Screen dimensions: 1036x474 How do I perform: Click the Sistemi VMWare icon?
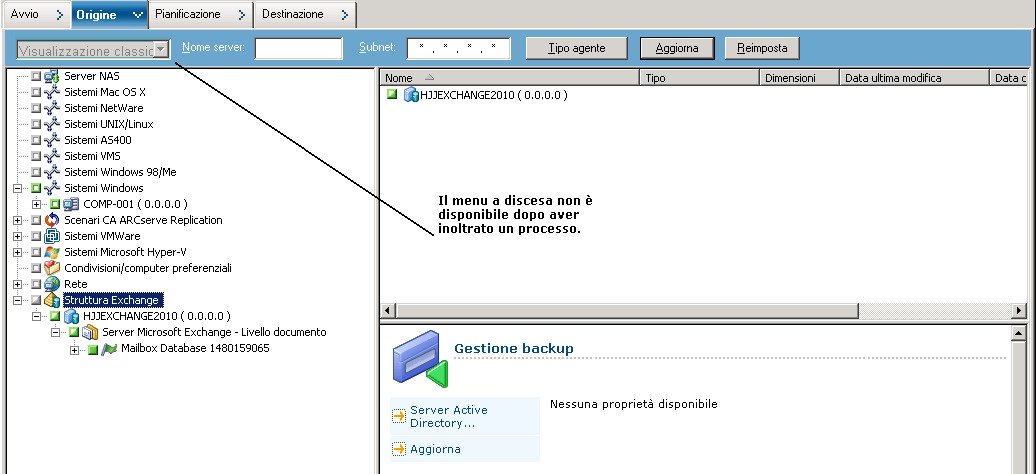pos(52,236)
